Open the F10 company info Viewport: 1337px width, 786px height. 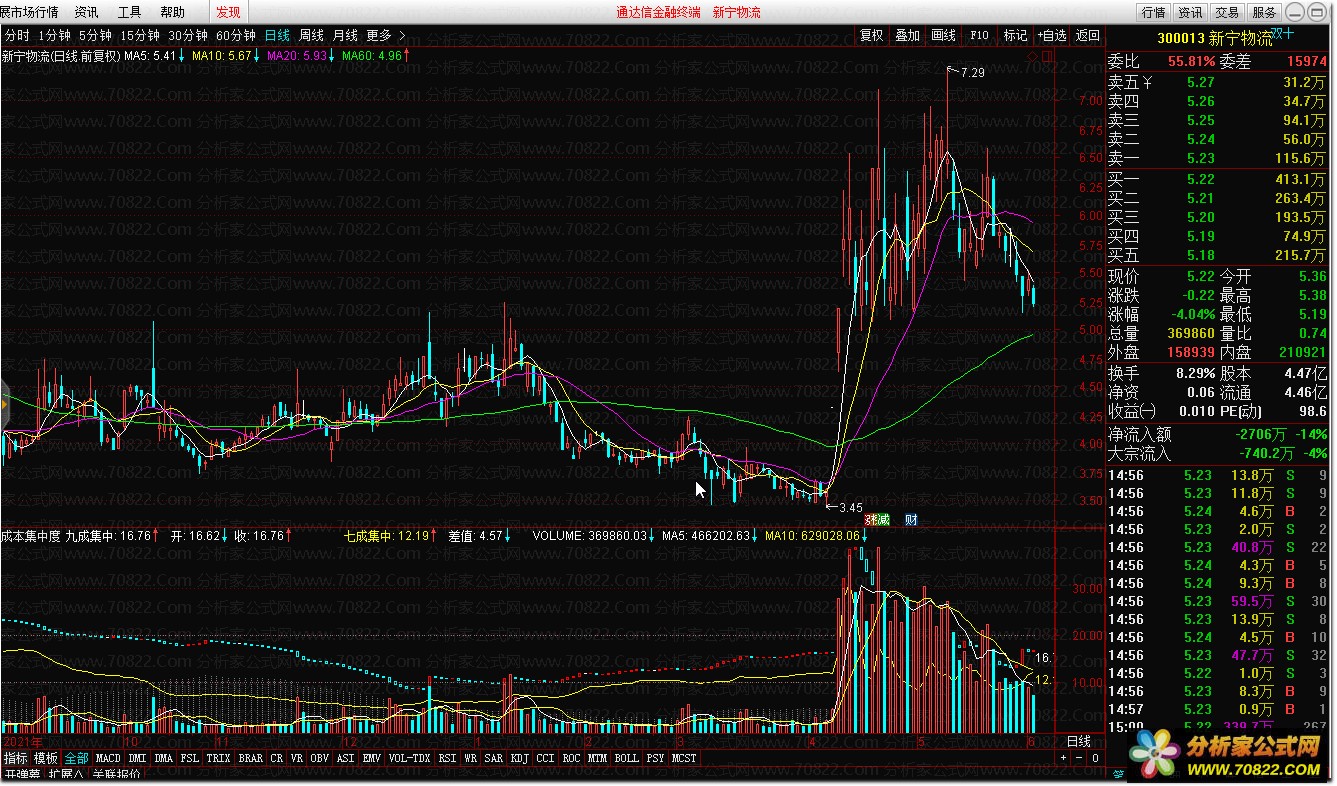(980, 35)
